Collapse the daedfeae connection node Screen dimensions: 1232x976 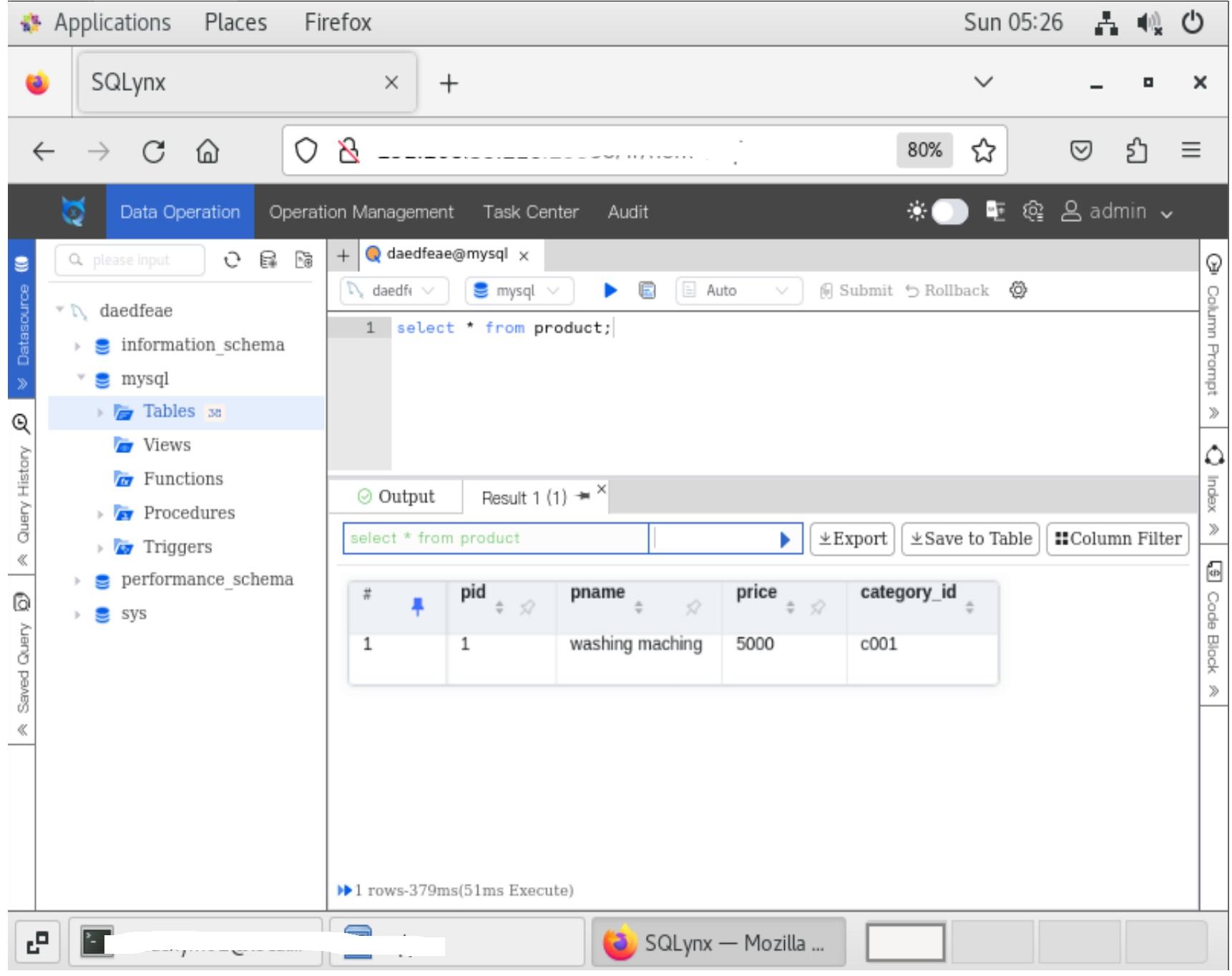pyautogui.click(x=61, y=309)
